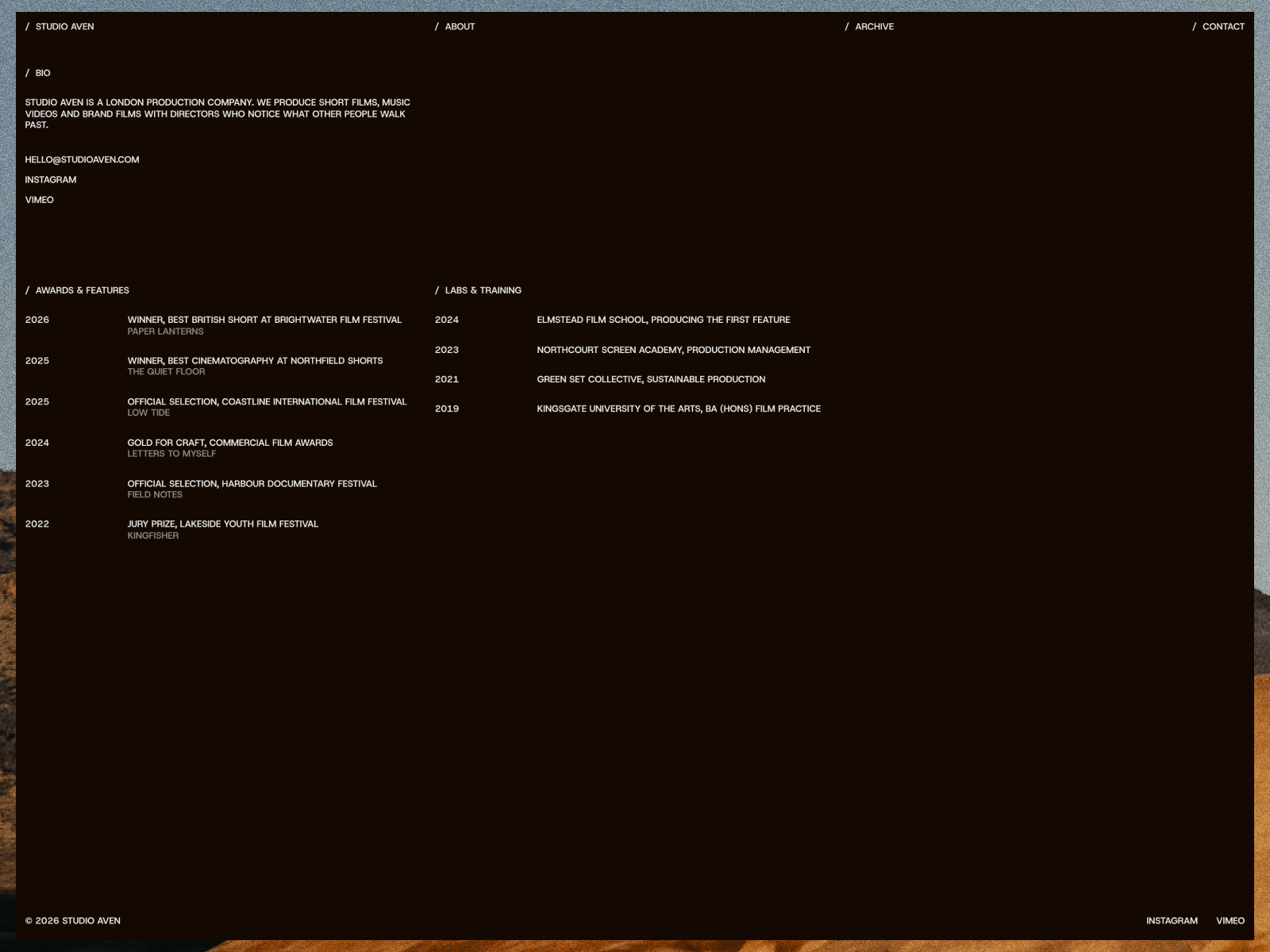1270x952 pixels.
Task: Click the 2021 training year label
Action: (447, 379)
